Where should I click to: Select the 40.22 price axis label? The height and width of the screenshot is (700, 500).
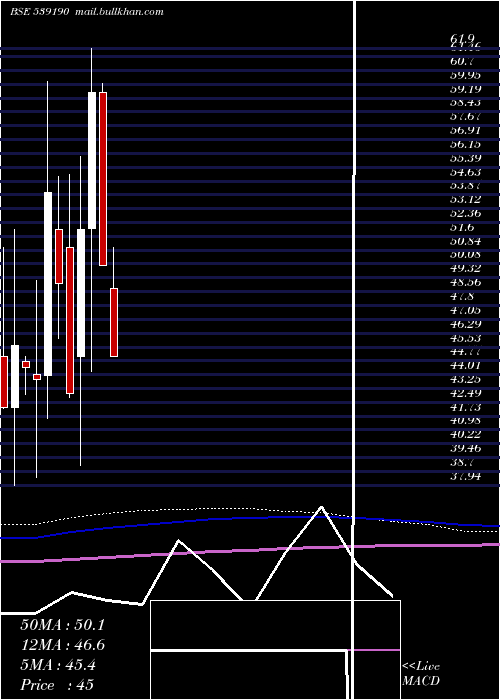point(465,434)
